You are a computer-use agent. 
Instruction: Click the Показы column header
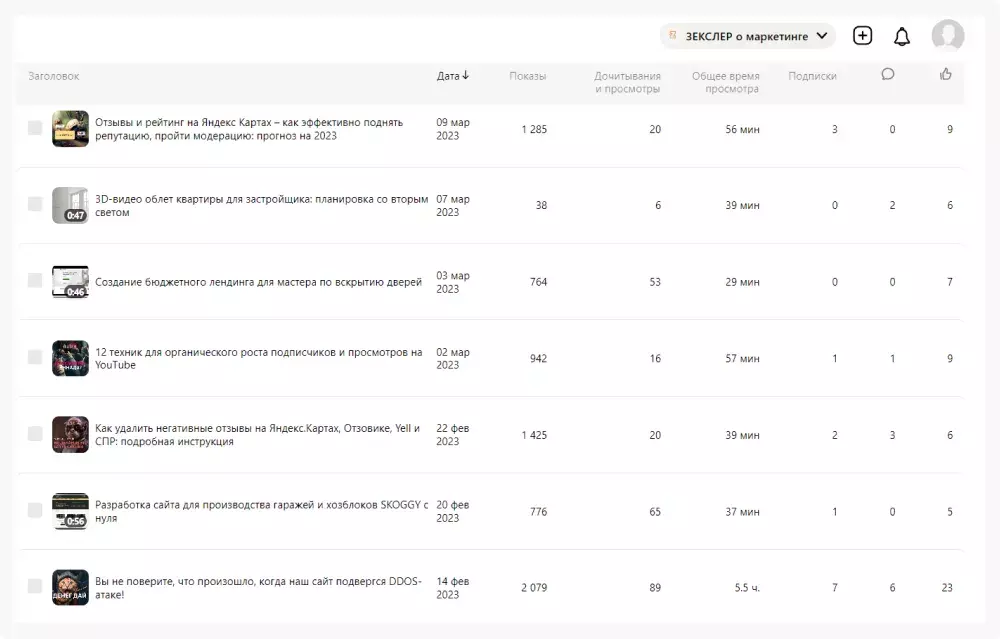(x=527, y=76)
